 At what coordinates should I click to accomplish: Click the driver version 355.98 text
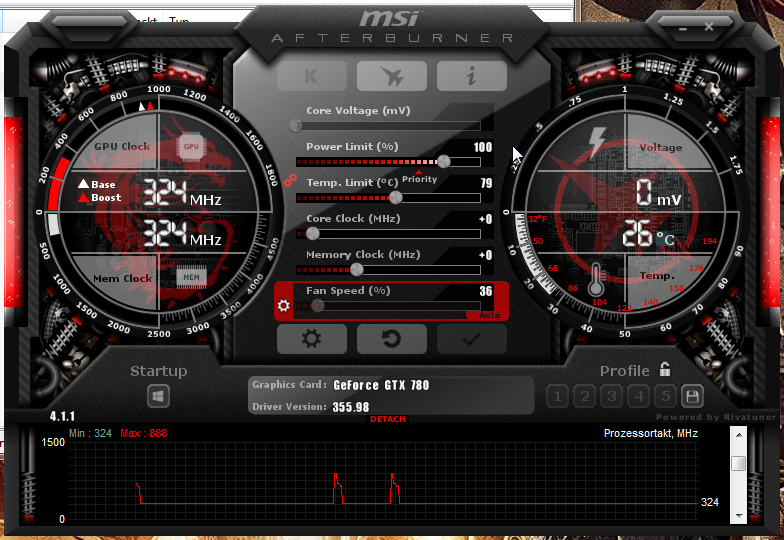point(351,407)
